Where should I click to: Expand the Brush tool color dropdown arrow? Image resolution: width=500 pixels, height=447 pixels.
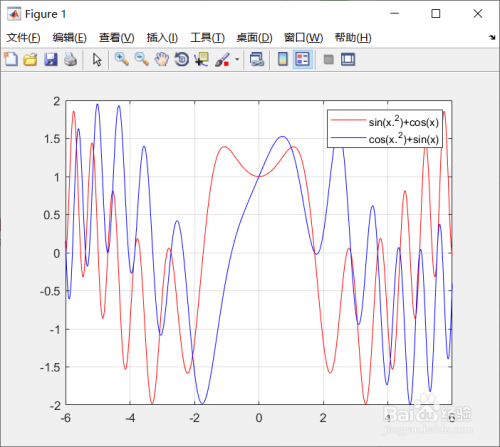click(x=237, y=60)
